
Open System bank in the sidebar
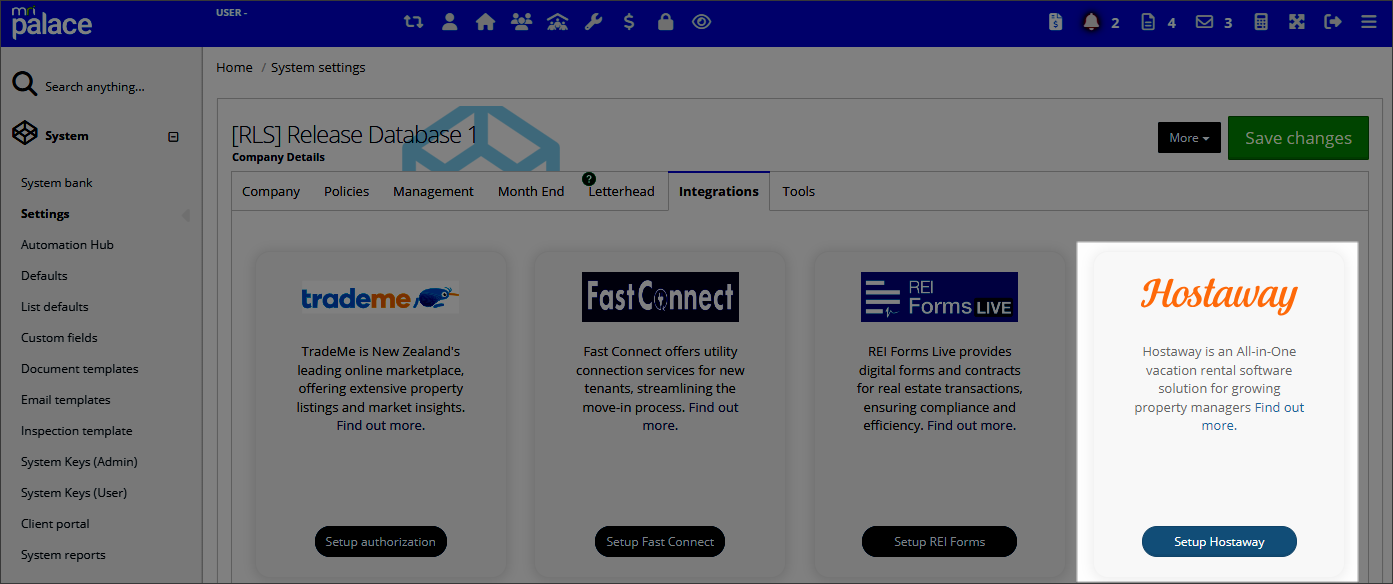click(x=57, y=183)
